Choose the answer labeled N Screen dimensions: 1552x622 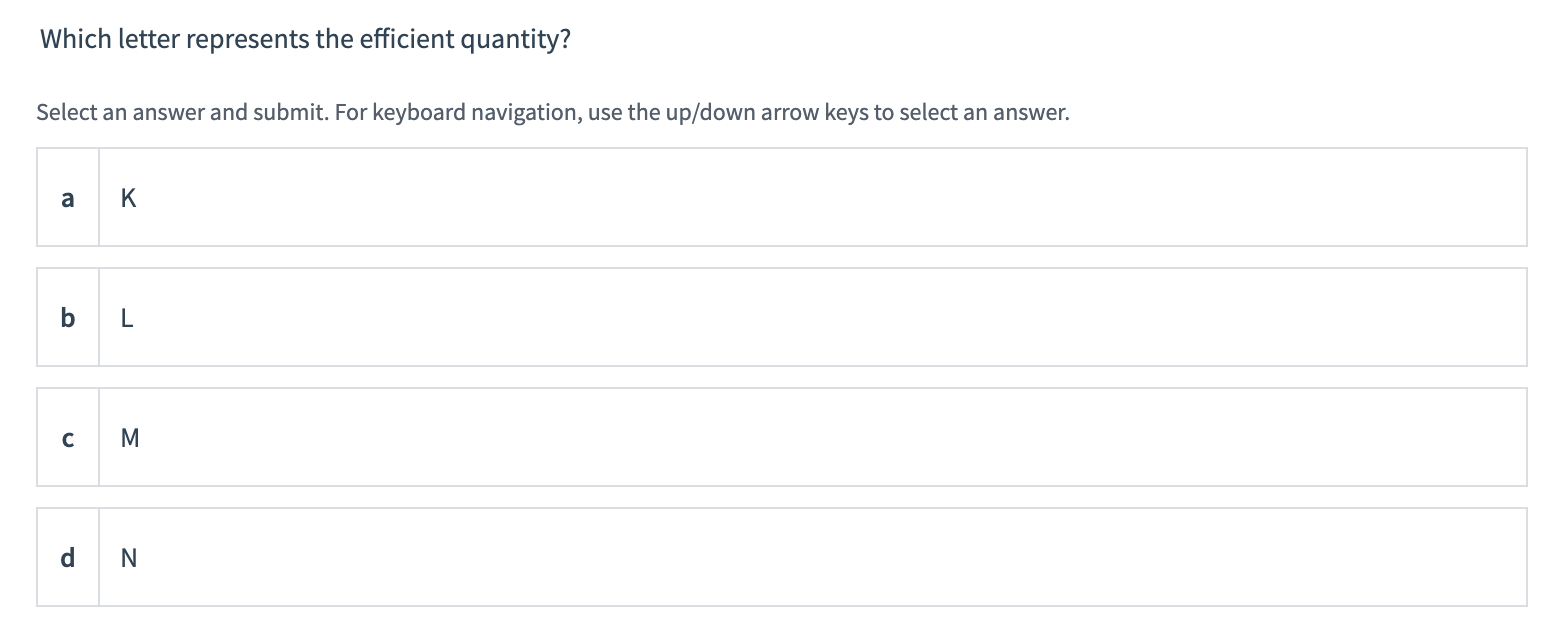pos(128,557)
